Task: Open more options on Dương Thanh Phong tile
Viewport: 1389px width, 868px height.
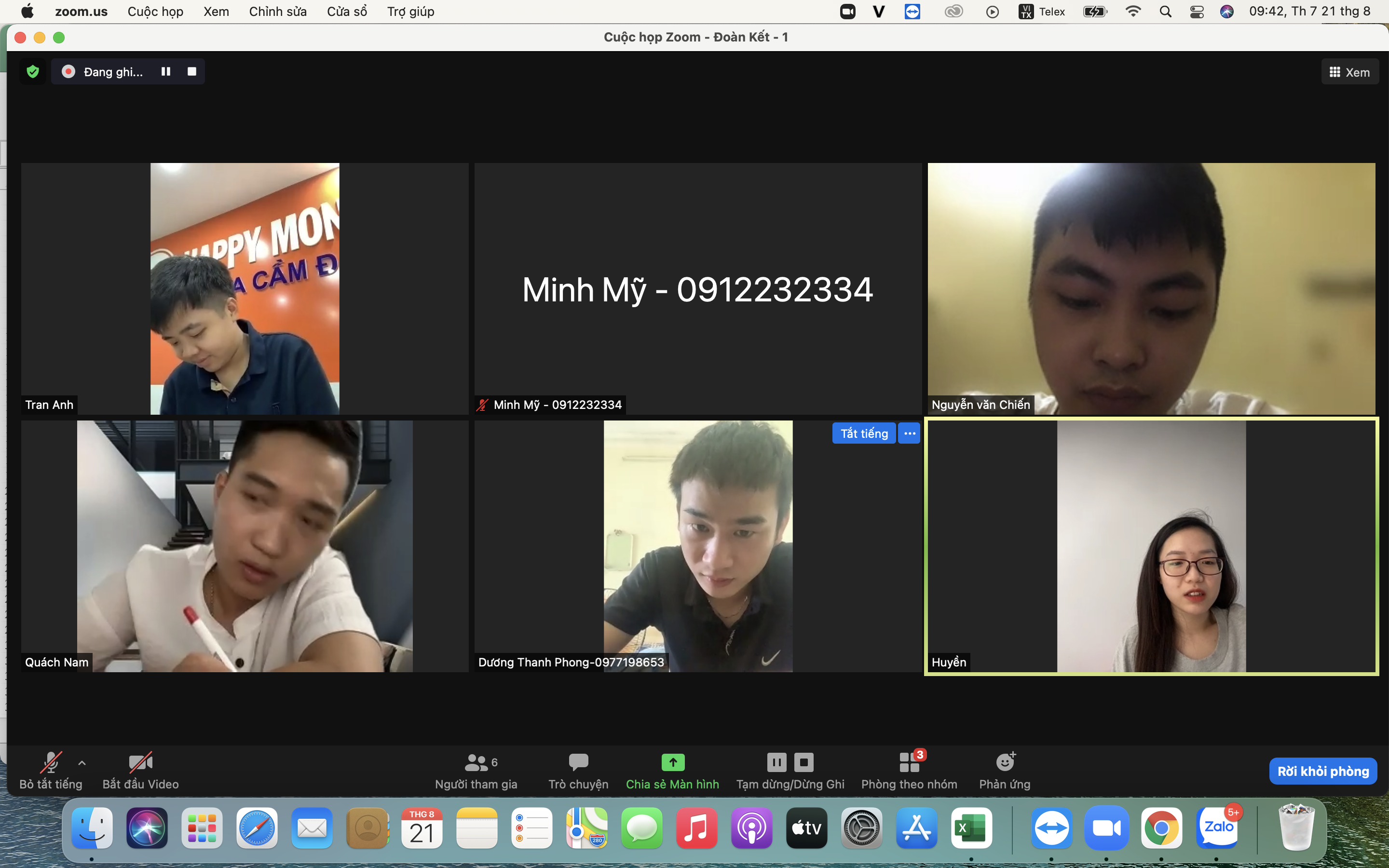Action: [x=909, y=434]
